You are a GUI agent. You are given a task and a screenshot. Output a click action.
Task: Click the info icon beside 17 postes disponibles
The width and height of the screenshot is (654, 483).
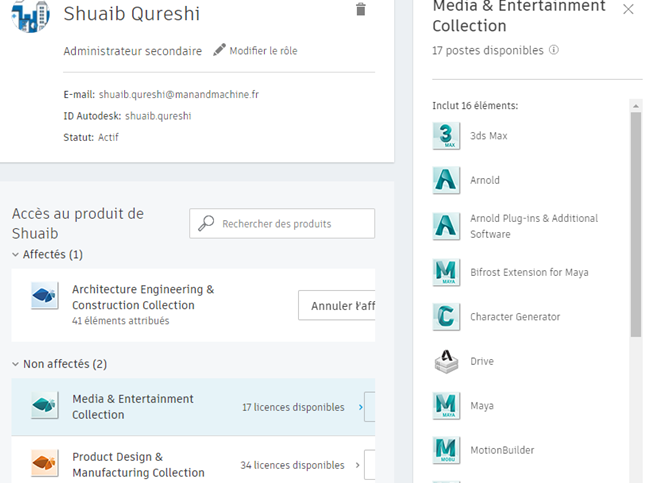coord(553,50)
